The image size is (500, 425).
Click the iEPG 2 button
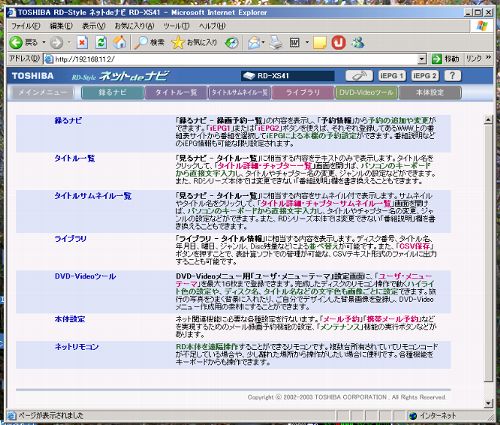[x=425, y=76]
